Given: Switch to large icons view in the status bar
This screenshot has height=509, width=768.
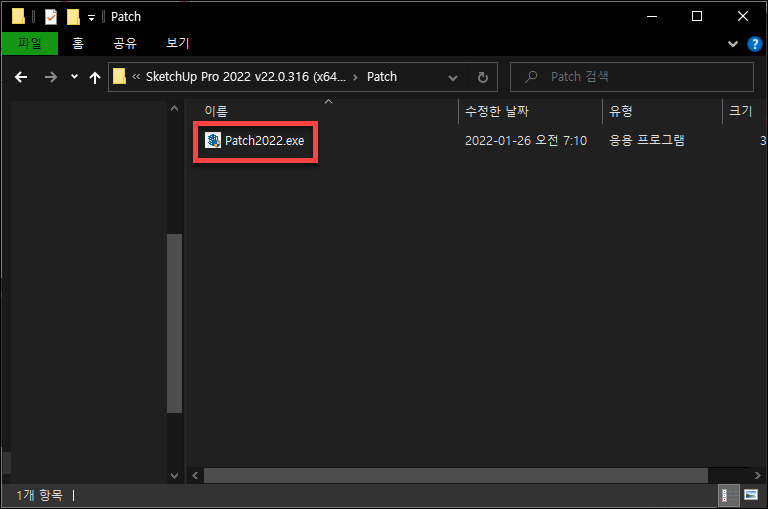Looking at the screenshot, I should click(x=751, y=495).
